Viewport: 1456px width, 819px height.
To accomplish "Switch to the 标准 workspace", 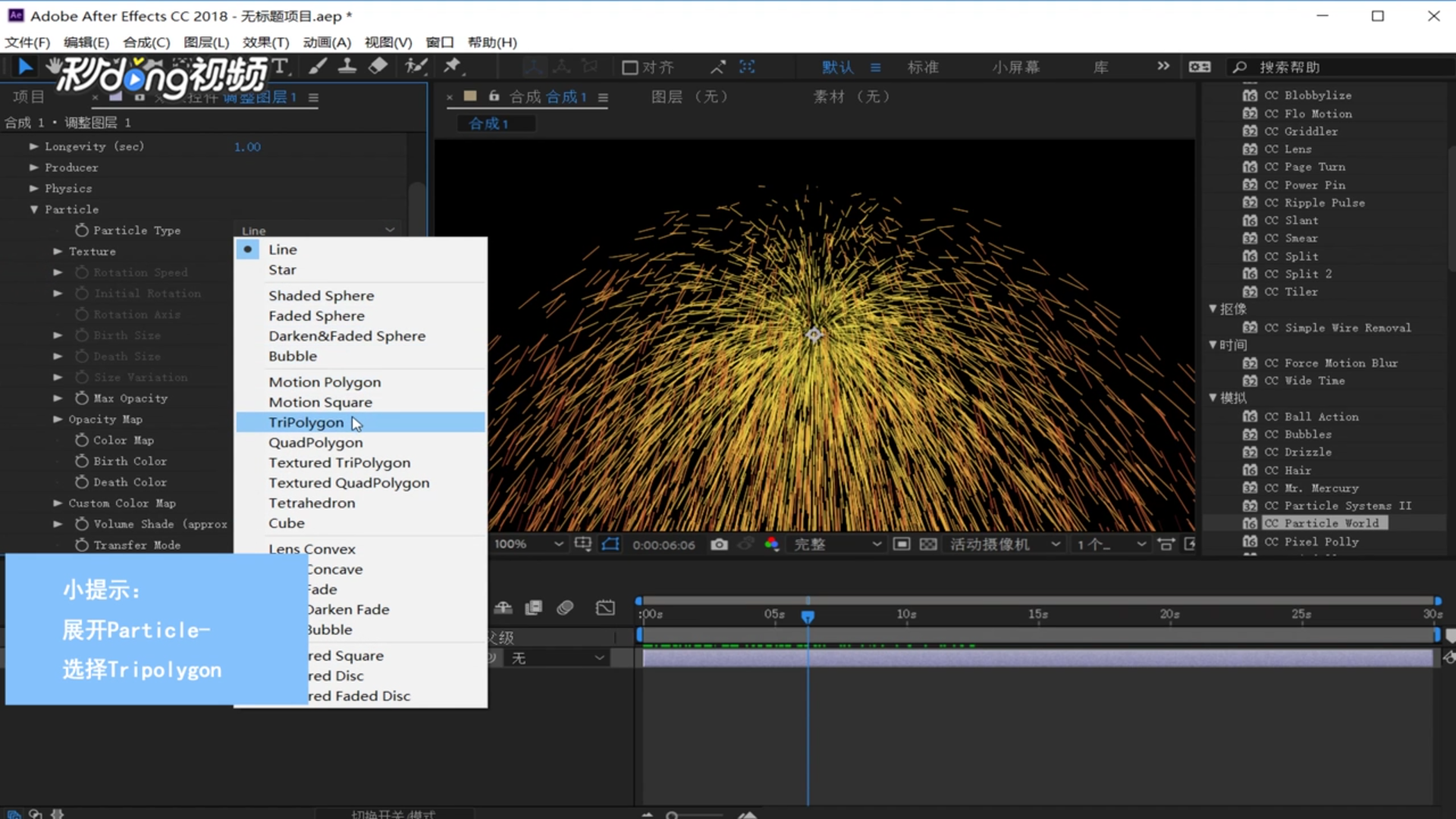I will [923, 67].
